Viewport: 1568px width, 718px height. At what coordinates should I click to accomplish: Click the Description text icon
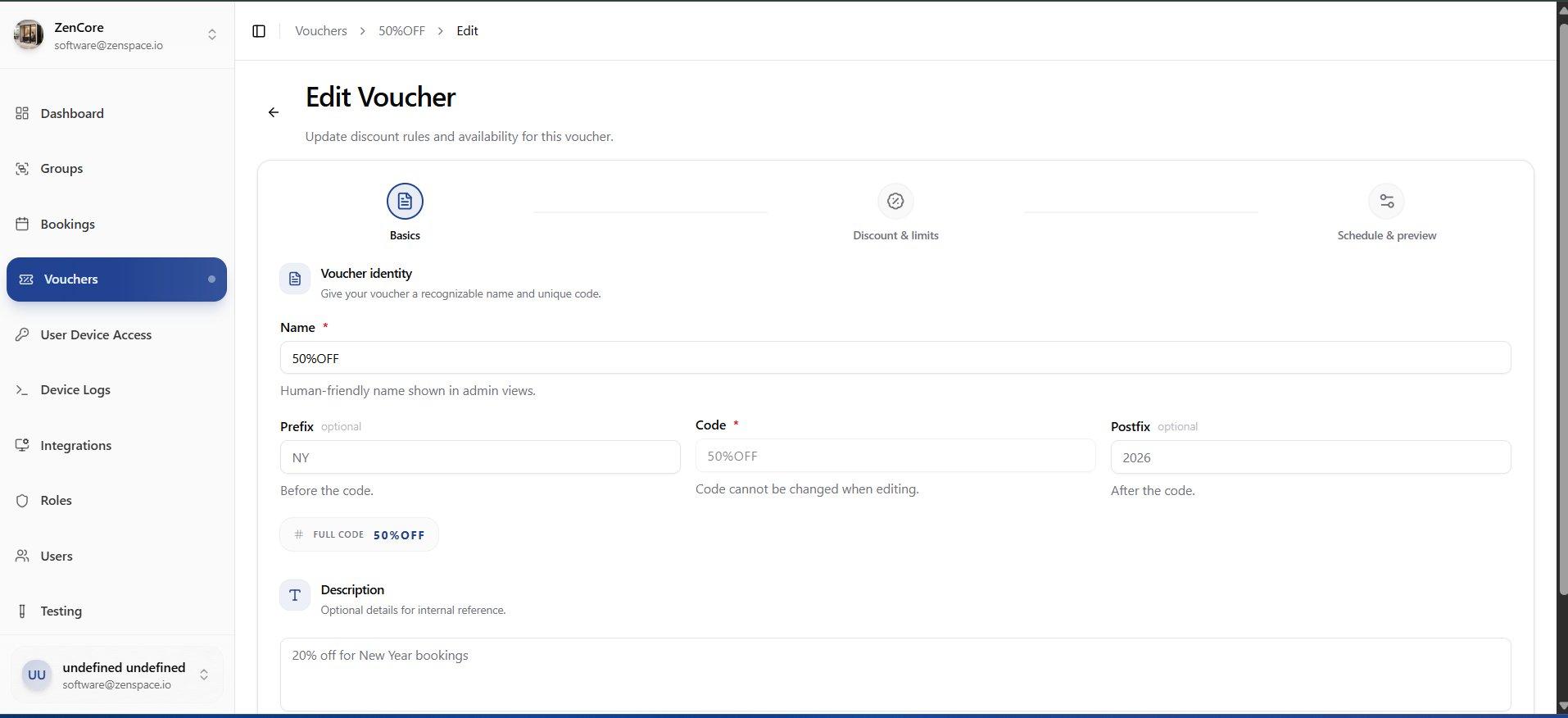point(295,595)
